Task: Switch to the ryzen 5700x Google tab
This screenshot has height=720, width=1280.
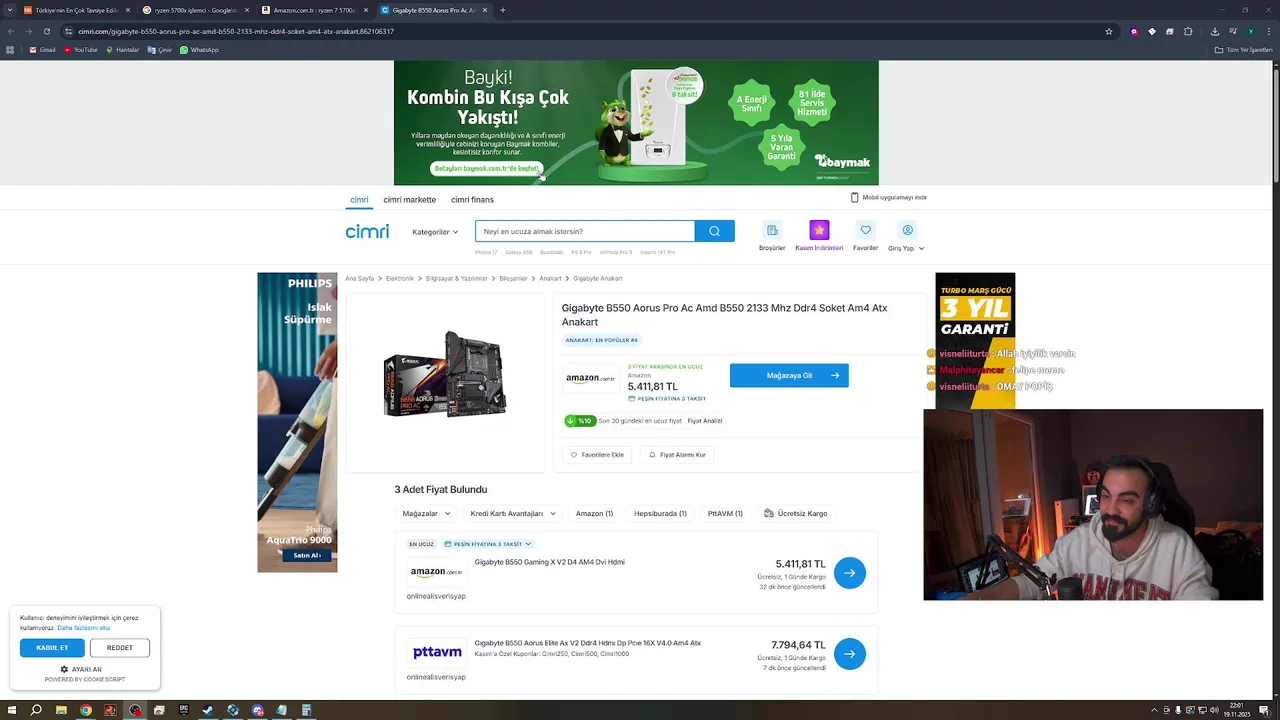Action: point(194,10)
